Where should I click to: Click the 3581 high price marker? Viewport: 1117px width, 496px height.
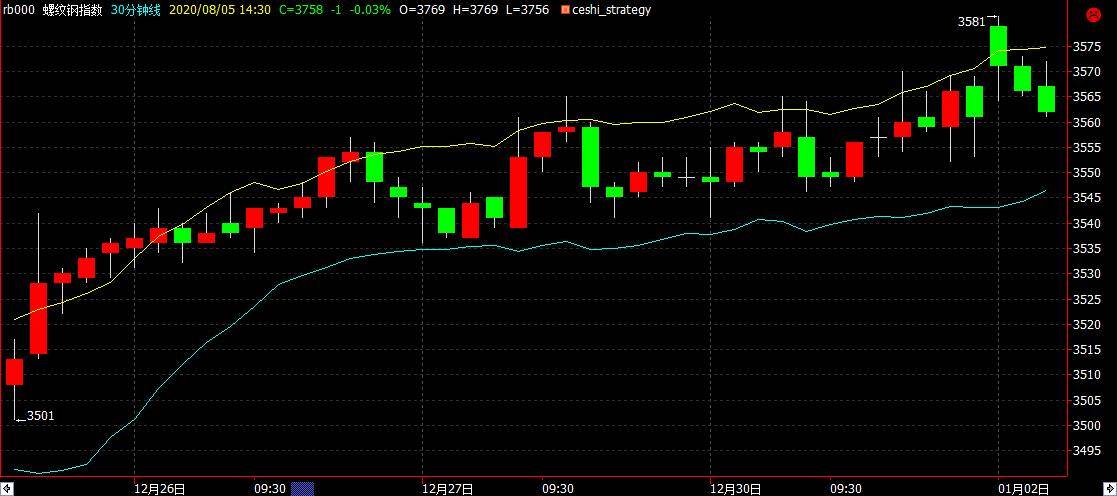tap(972, 22)
